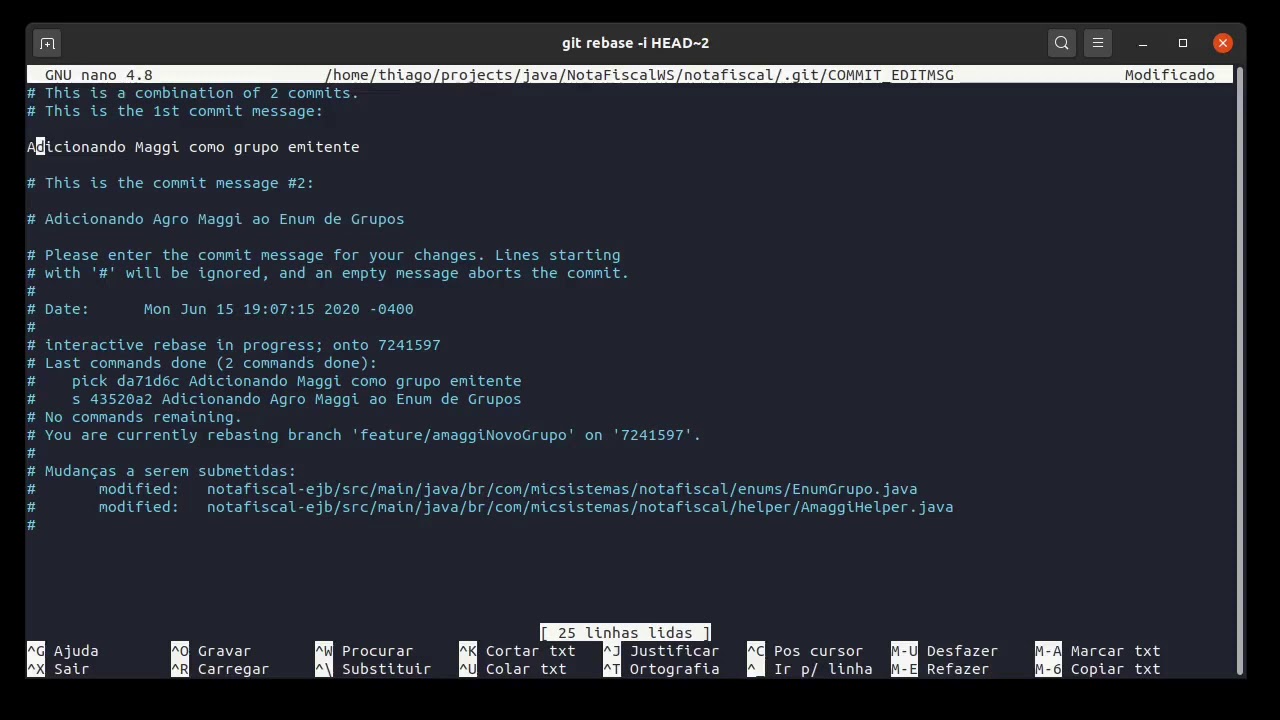Image resolution: width=1280 pixels, height=720 pixels.
Task: Click the 's 43520a2' squash command line
Action: tap(274, 399)
